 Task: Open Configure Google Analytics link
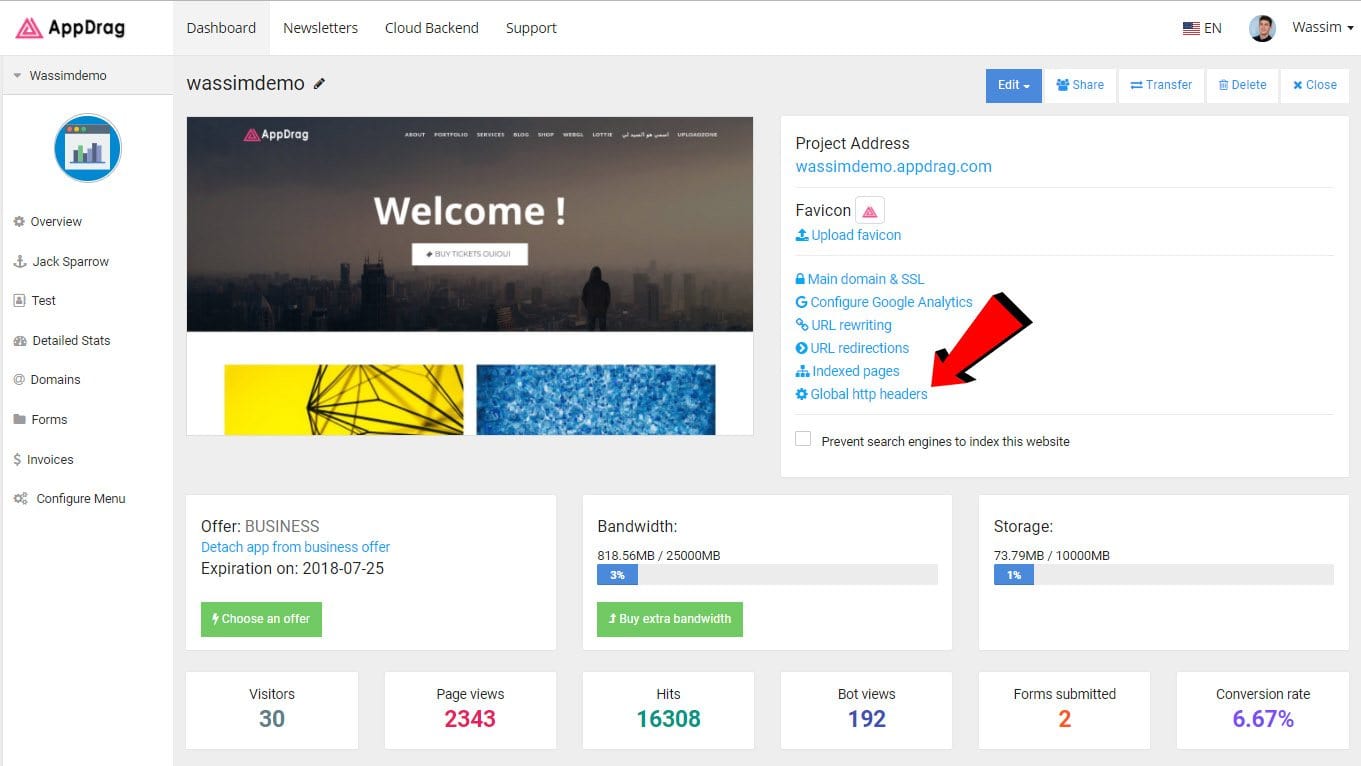884,302
